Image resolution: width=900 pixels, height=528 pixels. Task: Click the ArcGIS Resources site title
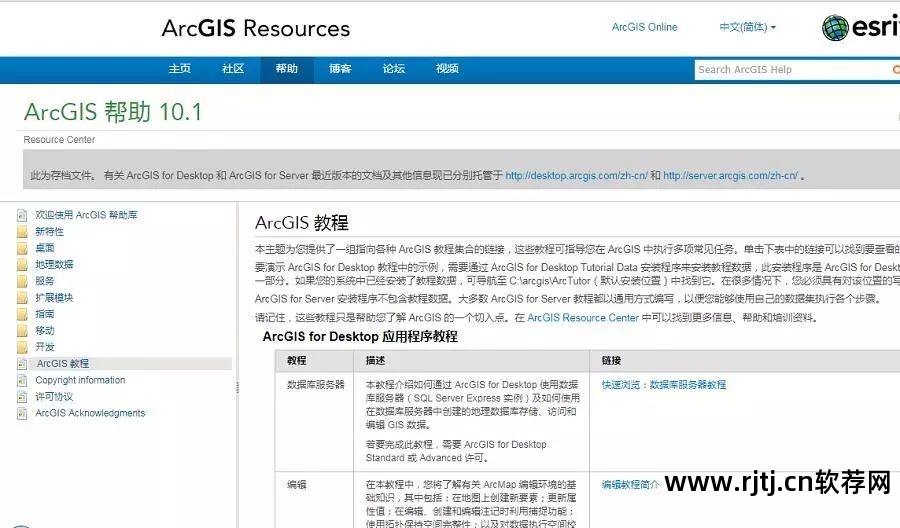pos(255,28)
